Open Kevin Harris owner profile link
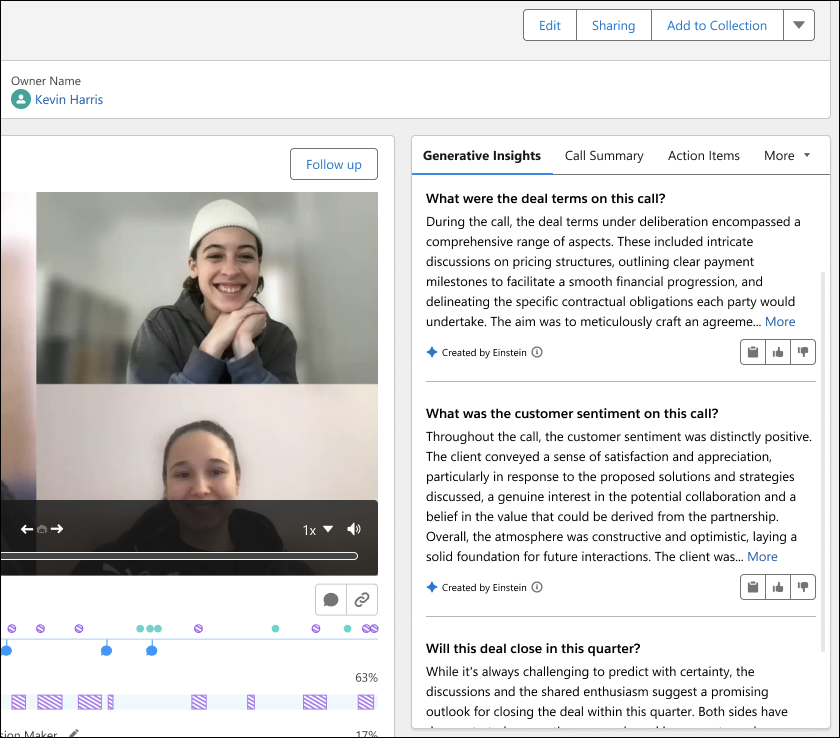The width and height of the screenshot is (840, 738). [x=69, y=100]
